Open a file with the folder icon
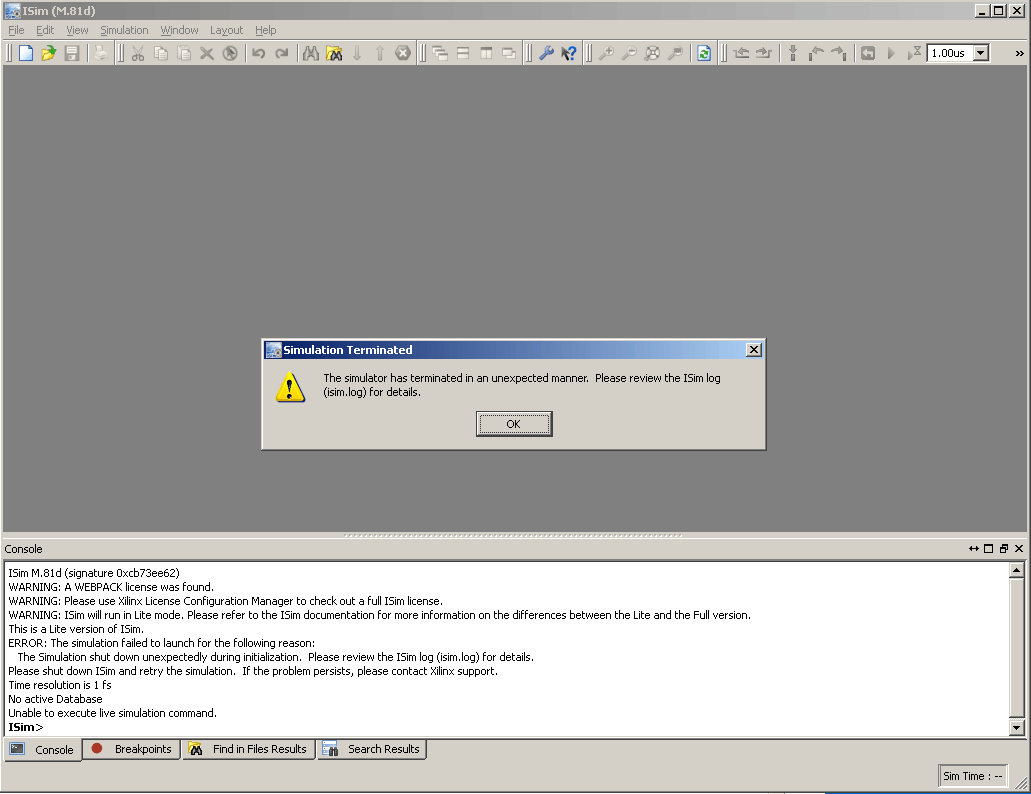The image size is (1031, 794). (49, 53)
